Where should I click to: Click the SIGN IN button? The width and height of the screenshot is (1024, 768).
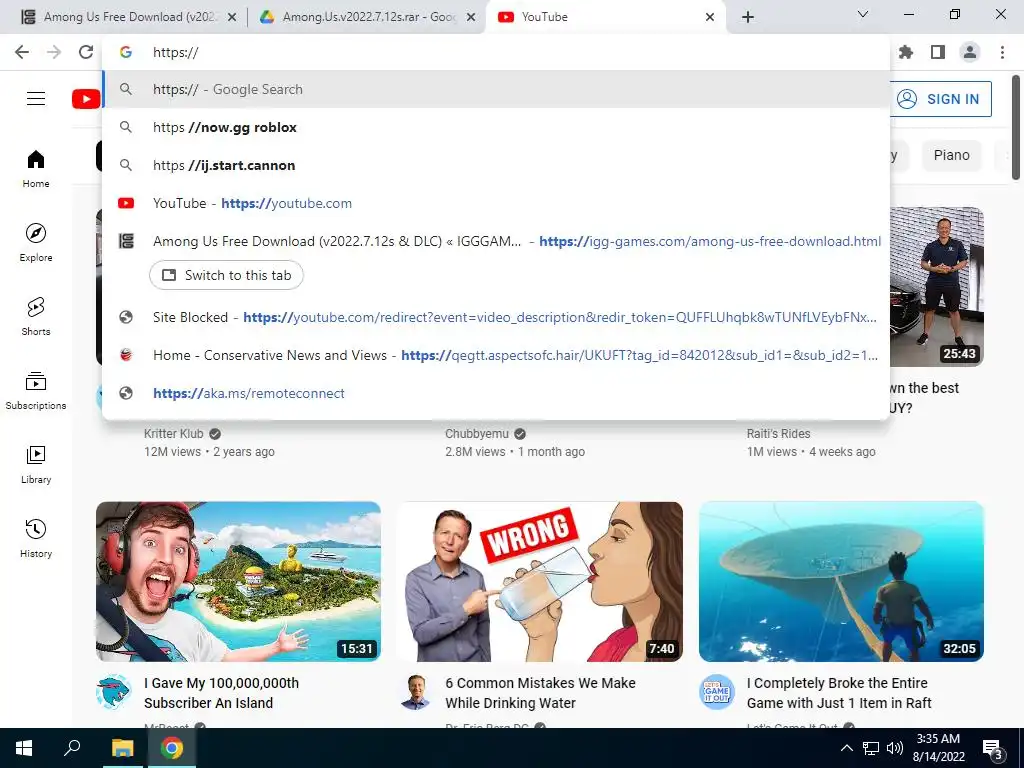click(x=940, y=99)
